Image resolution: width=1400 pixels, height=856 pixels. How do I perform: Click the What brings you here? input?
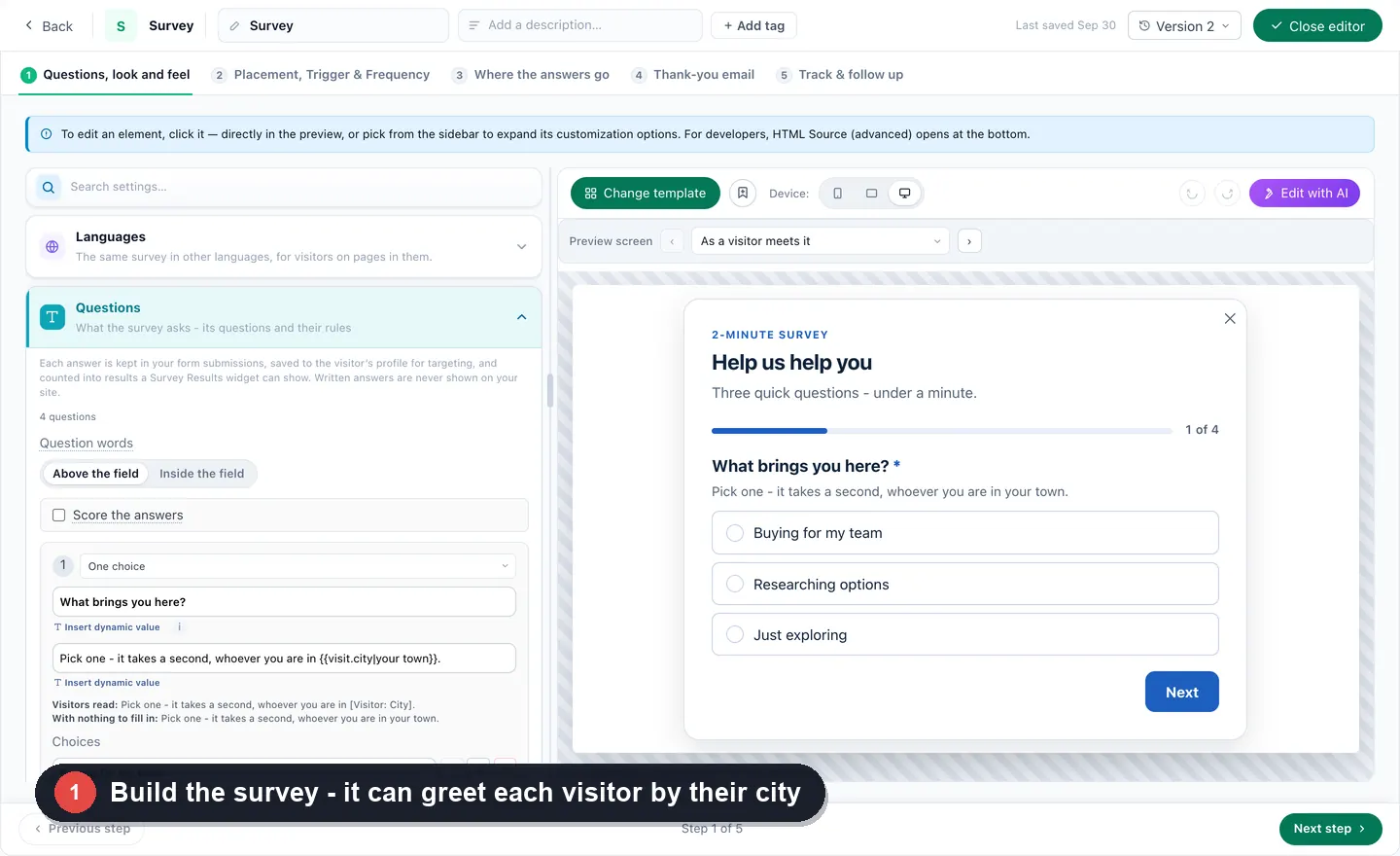tap(284, 602)
